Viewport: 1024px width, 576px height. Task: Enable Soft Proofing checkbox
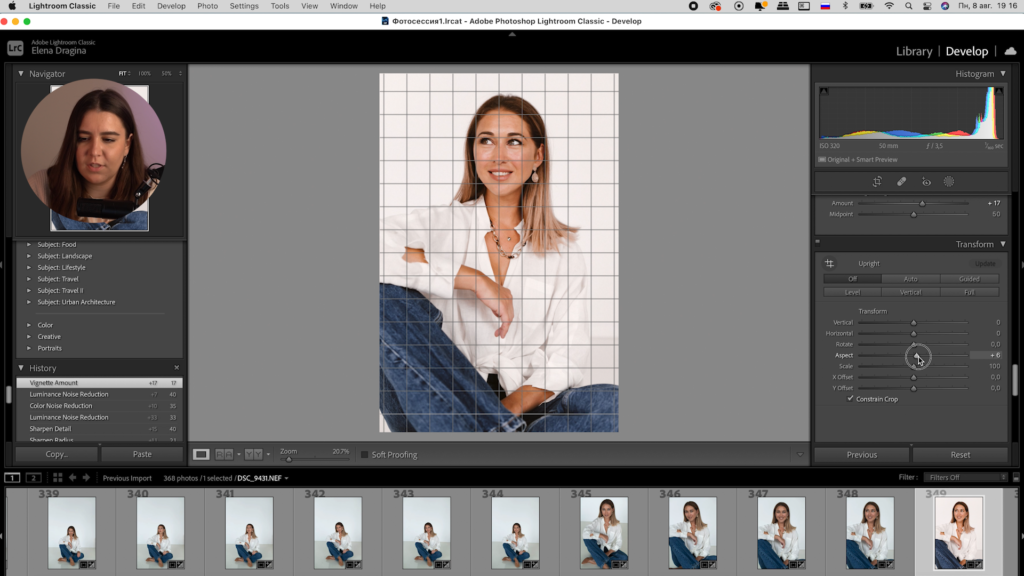click(x=365, y=455)
